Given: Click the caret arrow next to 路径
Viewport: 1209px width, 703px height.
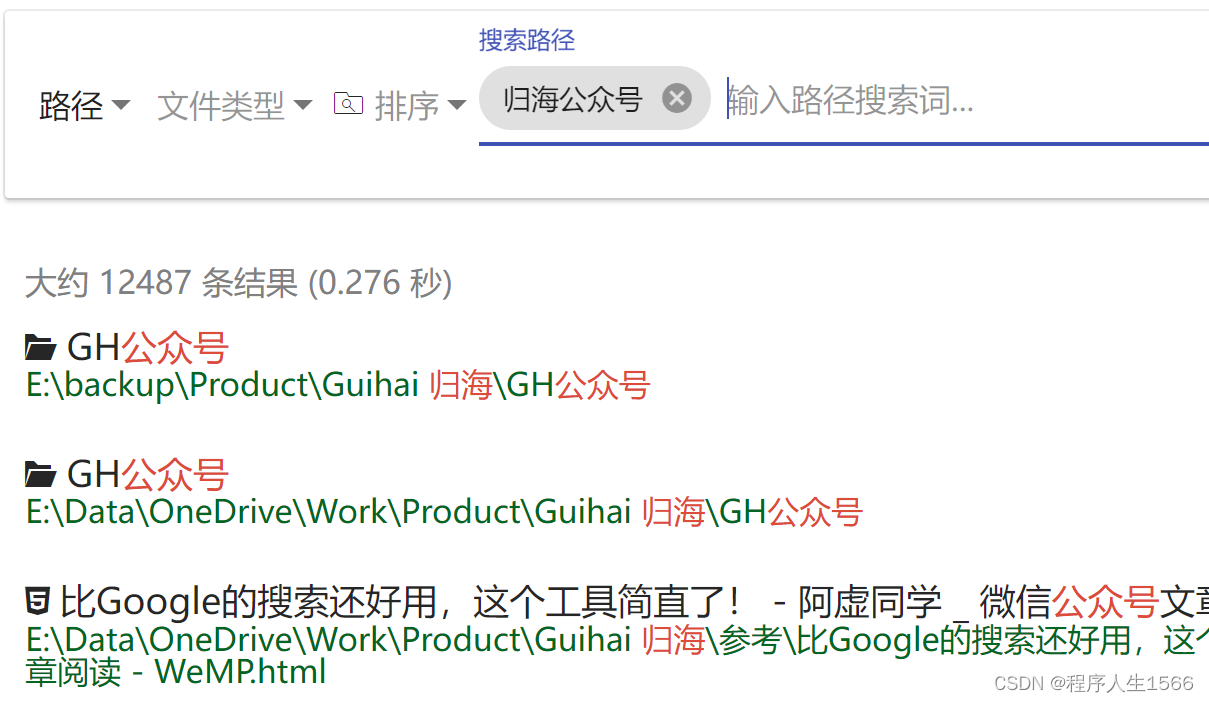Looking at the screenshot, I should pos(121,105).
